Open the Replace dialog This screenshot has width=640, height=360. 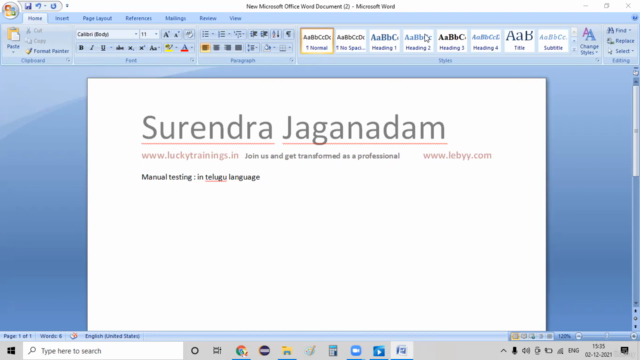pos(621,41)
